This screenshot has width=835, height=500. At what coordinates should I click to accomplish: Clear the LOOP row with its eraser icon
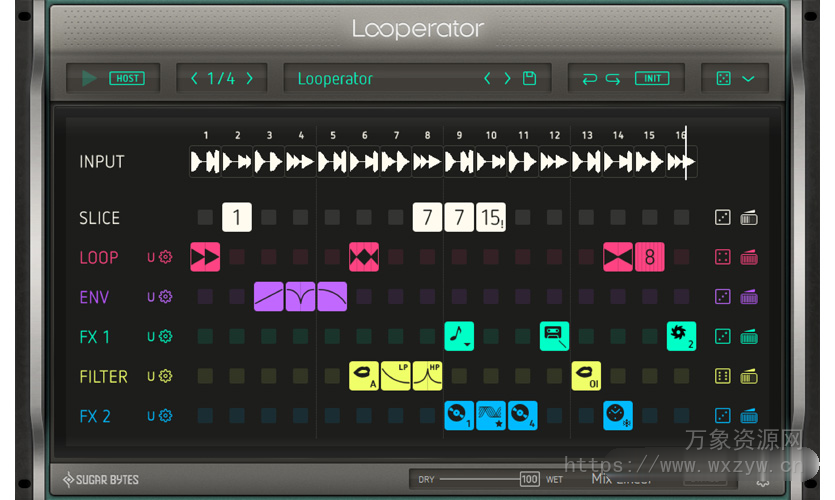pos(749,257)
